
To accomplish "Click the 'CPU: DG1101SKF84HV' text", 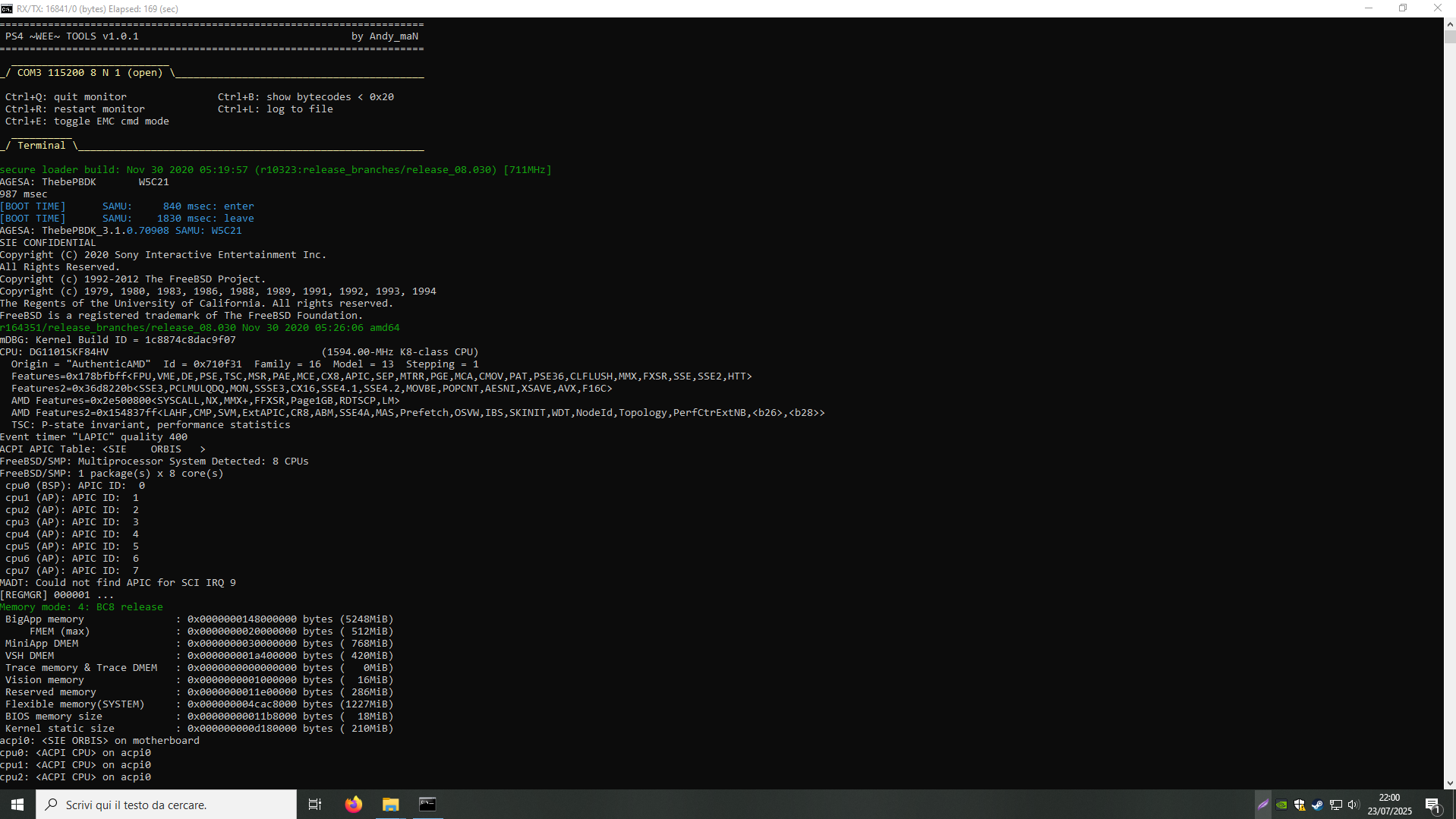I will coord(54,352).
